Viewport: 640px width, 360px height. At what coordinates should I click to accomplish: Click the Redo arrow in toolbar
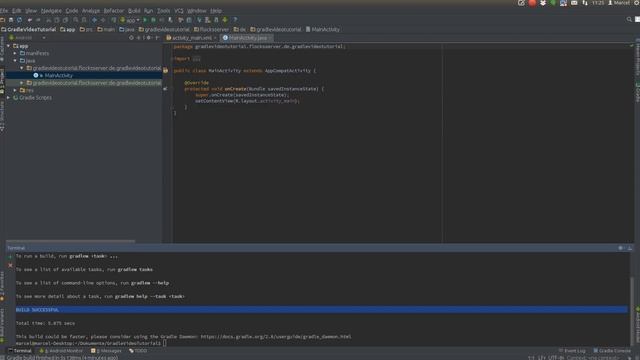(x=38, y=20)
